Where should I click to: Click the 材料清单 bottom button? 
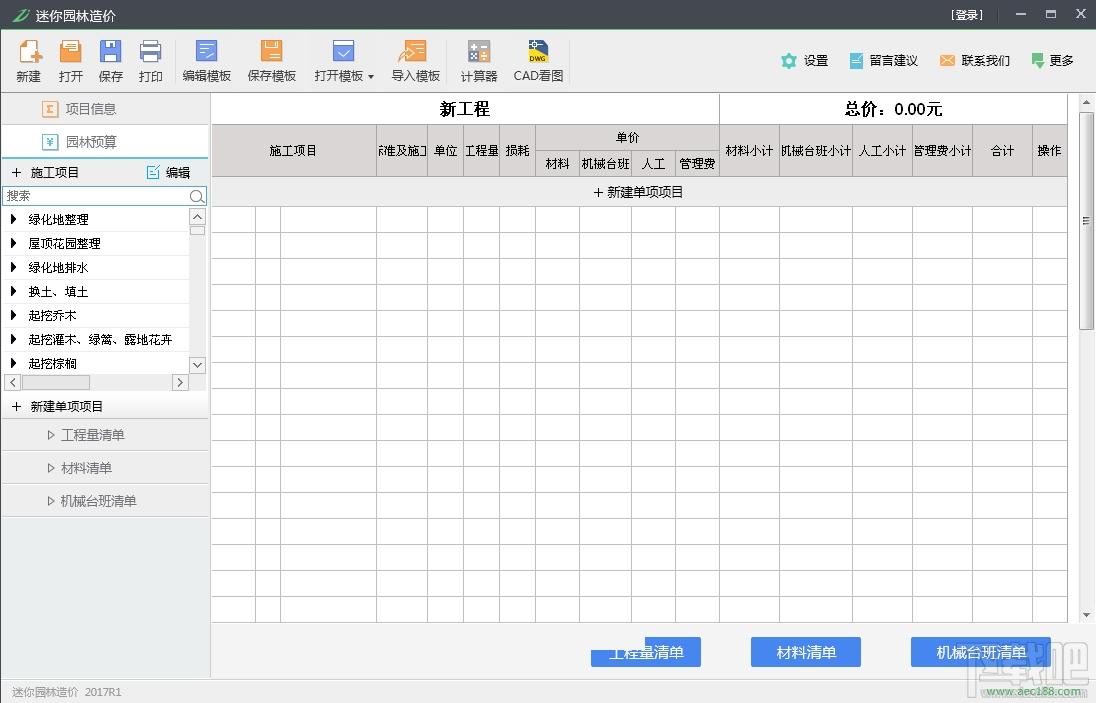tap(805, 652)
